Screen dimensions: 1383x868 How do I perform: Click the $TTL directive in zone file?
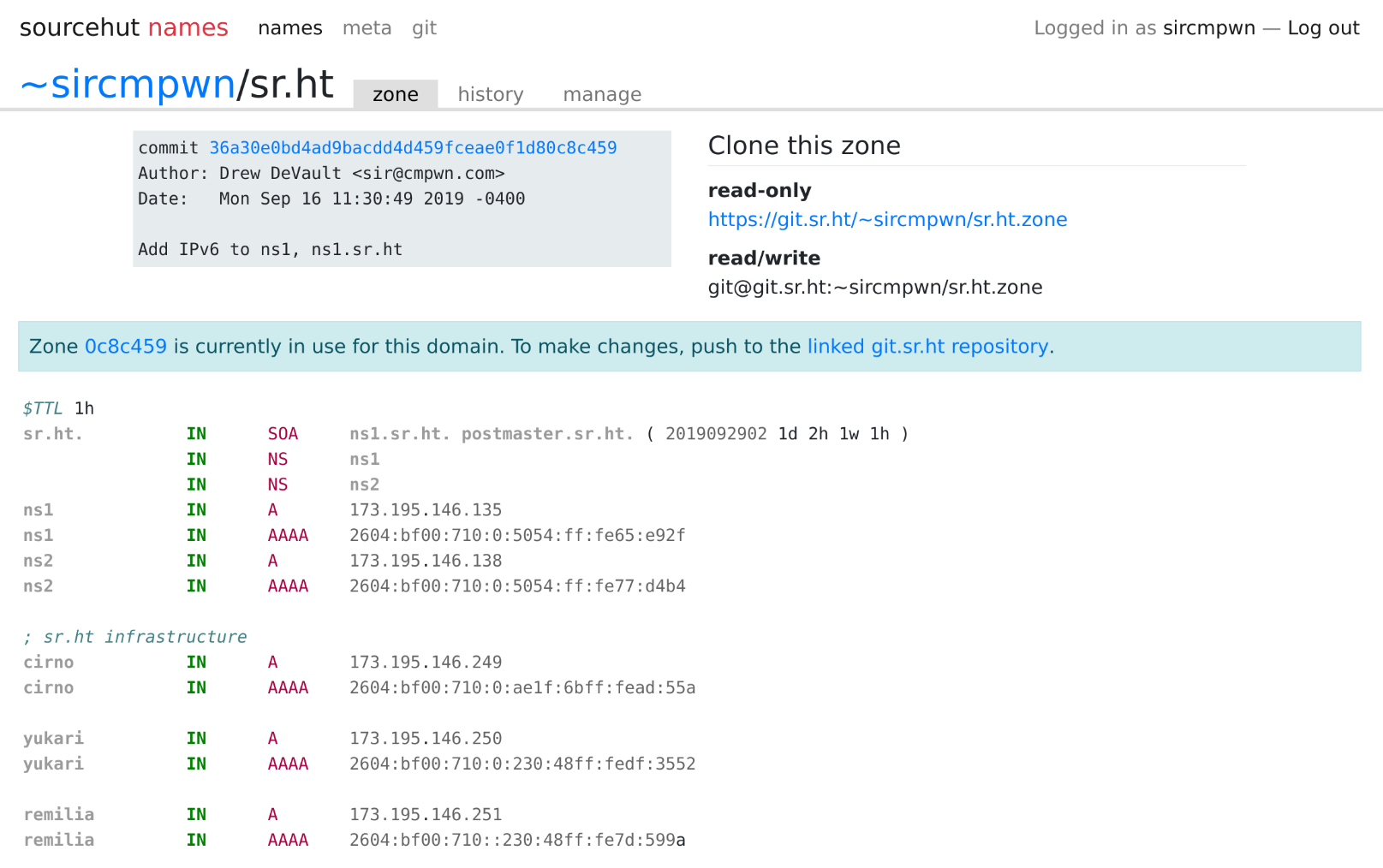click(x=43, y=408)
